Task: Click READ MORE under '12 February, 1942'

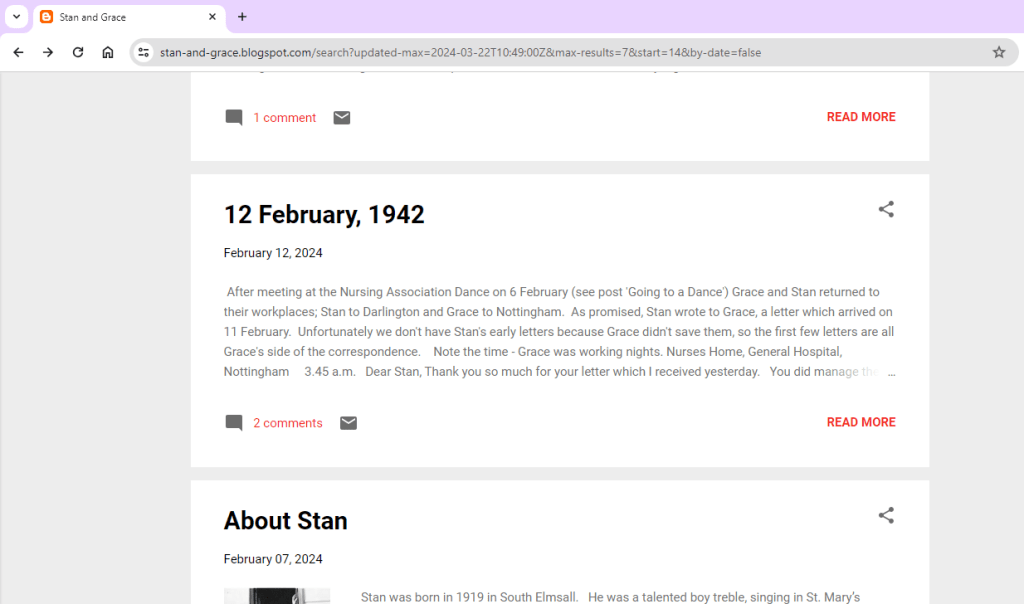Action: coord(861,422)
